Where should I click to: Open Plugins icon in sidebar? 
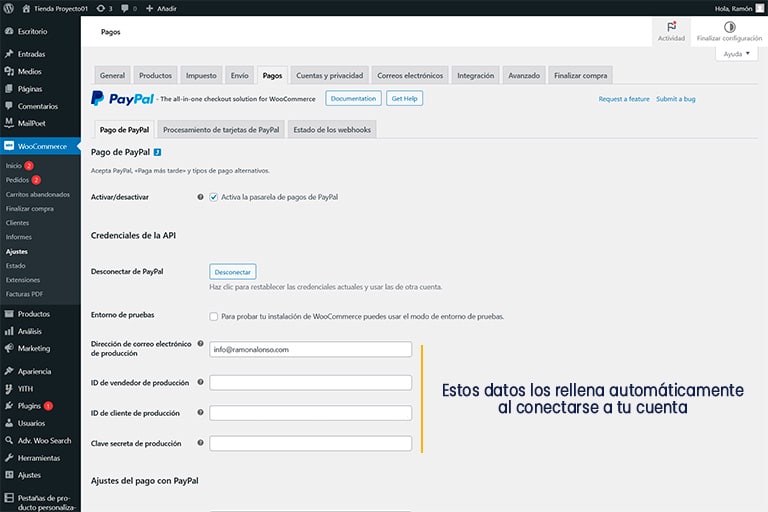tap(9, 406)
